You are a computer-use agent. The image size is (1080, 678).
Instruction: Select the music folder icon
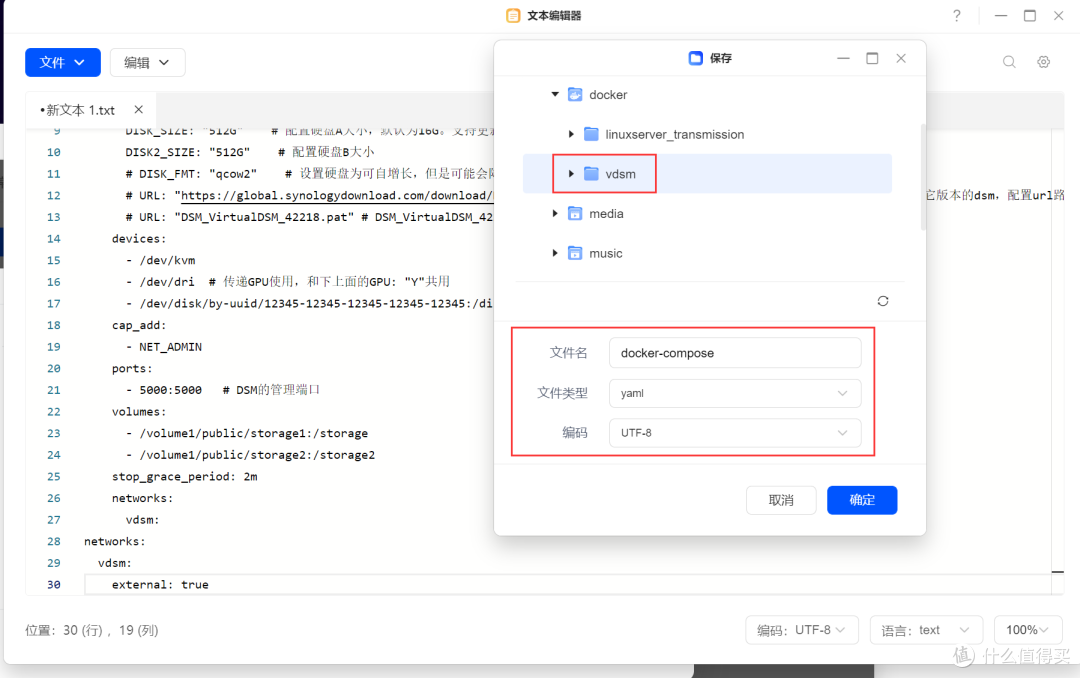point(575,254)
